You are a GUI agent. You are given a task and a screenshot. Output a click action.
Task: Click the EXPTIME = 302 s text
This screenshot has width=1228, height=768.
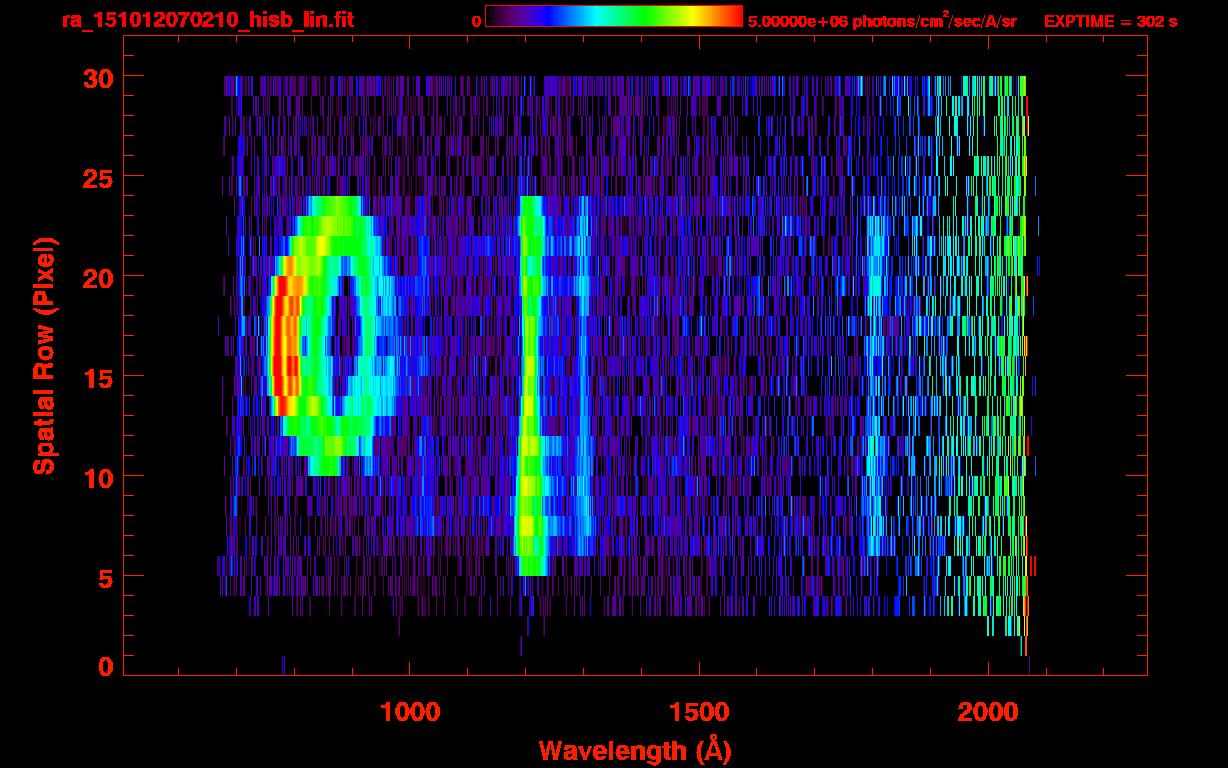coord(1110,20)
